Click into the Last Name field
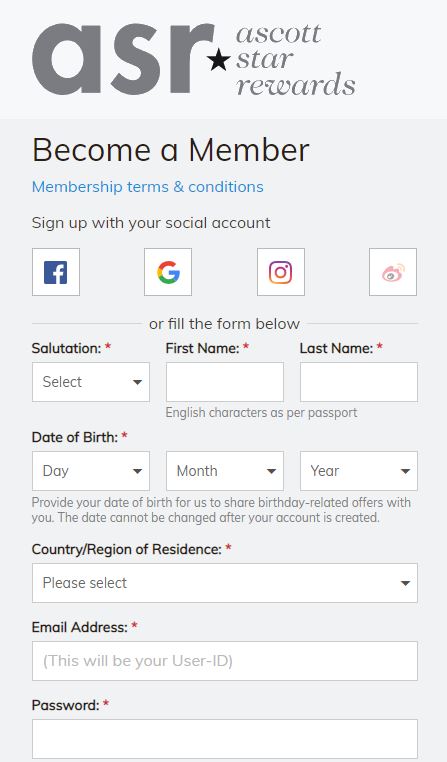Image resolution: width=447 pixels, height=762 pixels. point(359,382)
